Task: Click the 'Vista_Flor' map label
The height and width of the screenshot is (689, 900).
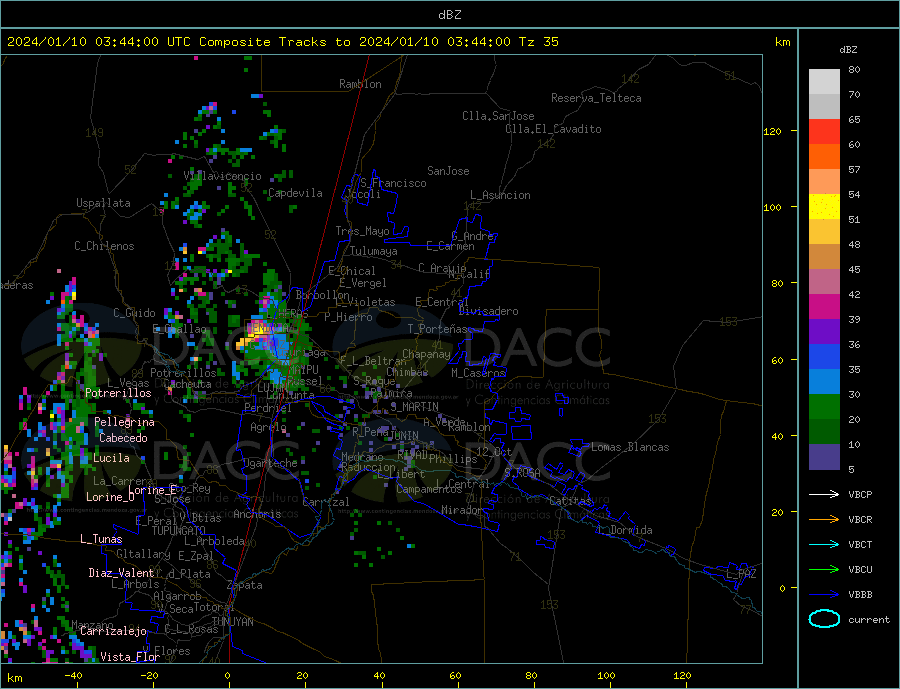Action: point(130,657)
